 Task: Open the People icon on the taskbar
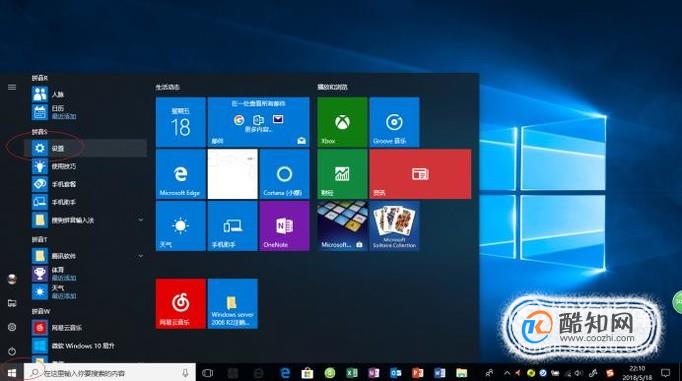tap(489, 373)
